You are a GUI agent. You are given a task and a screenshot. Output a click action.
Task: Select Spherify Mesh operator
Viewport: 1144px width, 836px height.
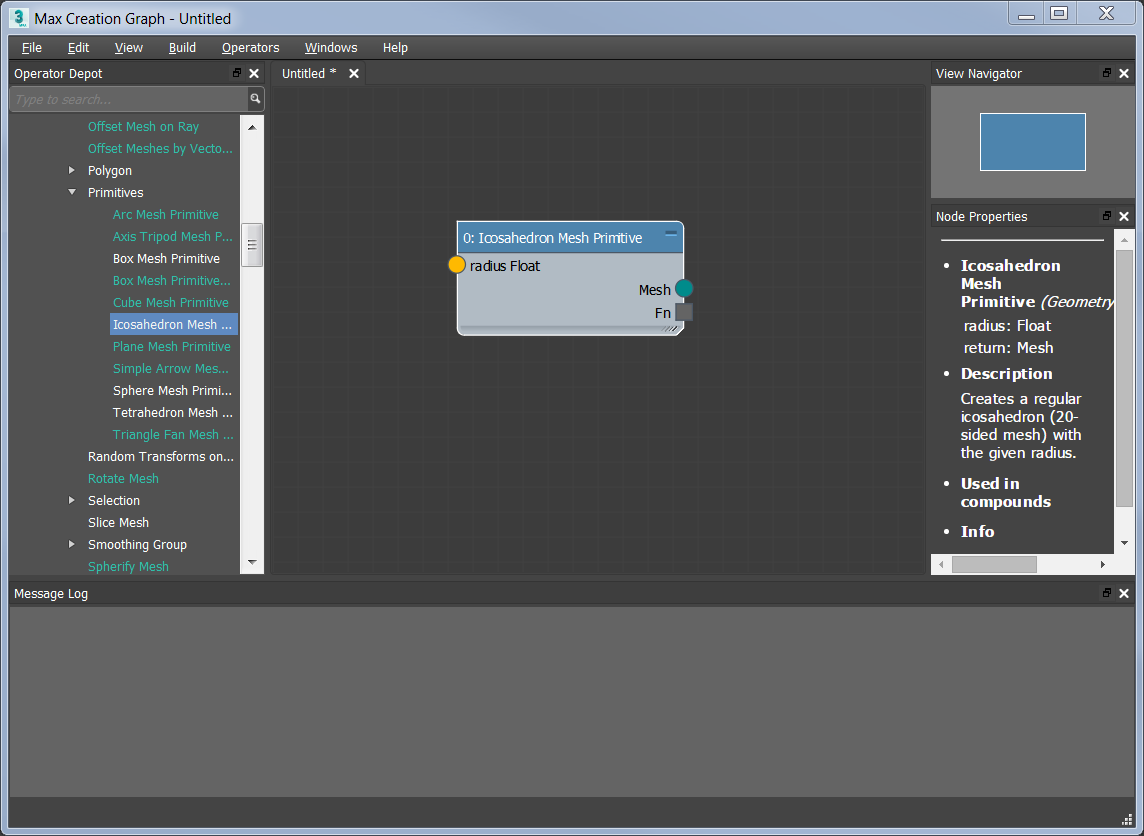pyautogui.click(x=128, y=566)
